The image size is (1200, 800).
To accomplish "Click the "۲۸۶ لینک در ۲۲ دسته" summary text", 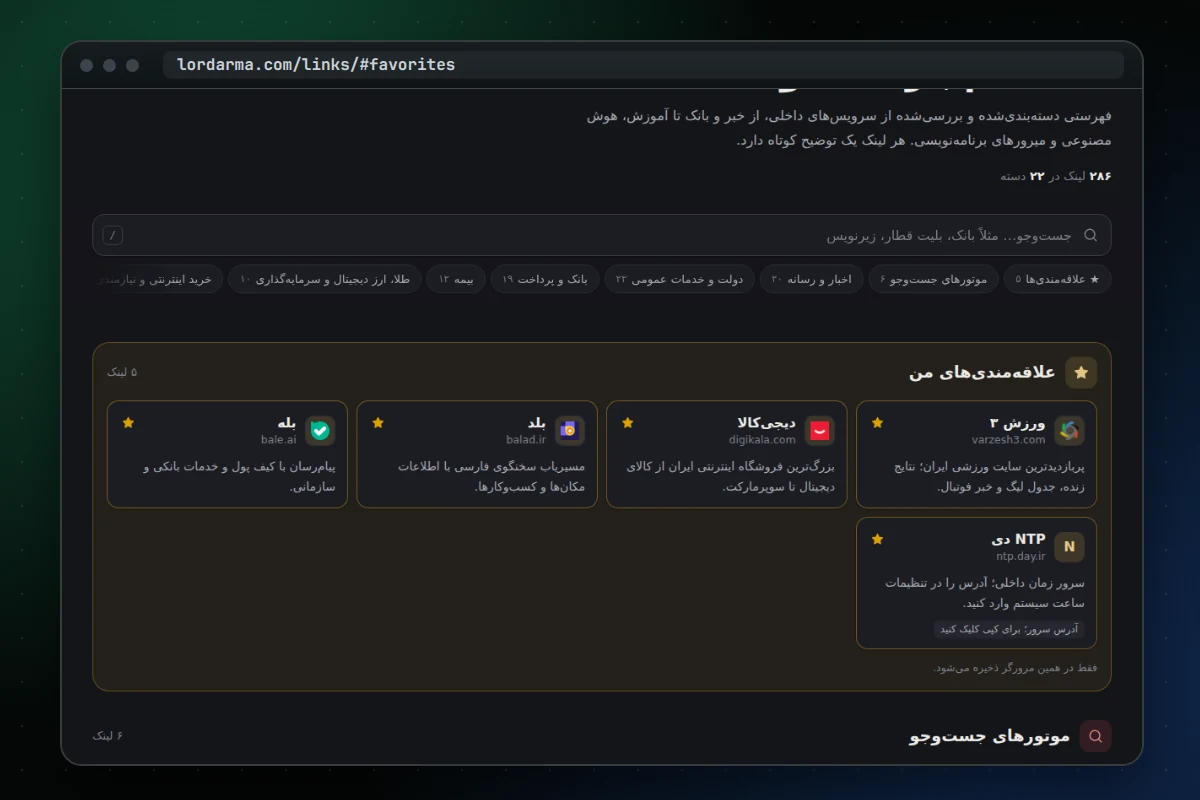I will coord(1056,176).
